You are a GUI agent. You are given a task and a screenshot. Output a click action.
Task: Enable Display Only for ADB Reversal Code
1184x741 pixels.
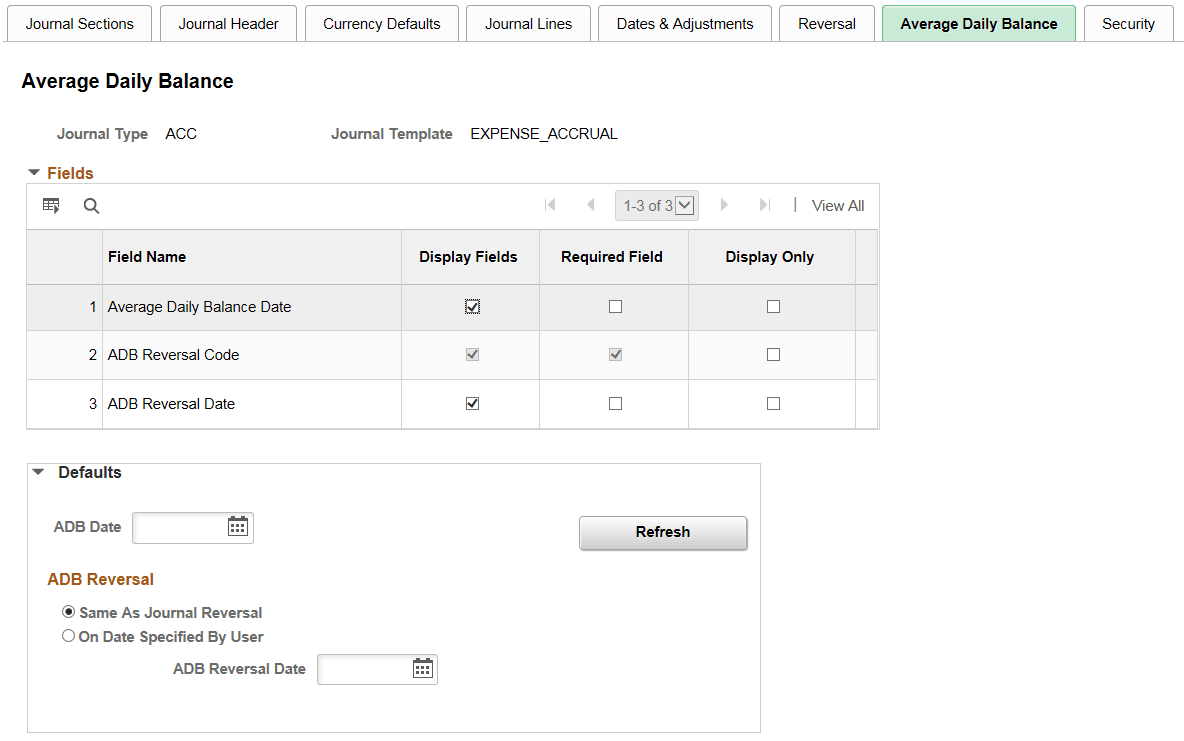click(773, 355)
